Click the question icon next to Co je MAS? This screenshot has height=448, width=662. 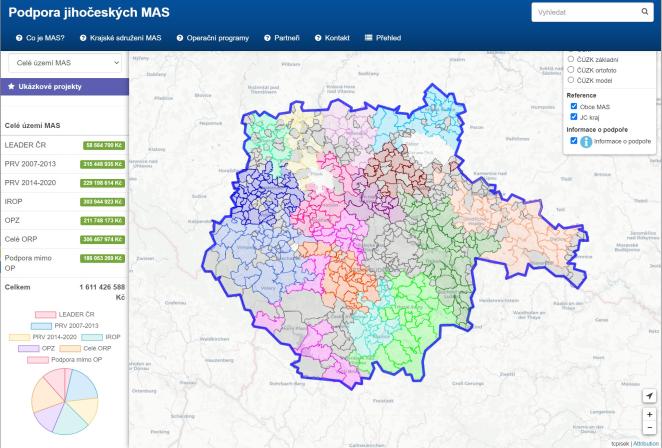[x=19, y=38]
